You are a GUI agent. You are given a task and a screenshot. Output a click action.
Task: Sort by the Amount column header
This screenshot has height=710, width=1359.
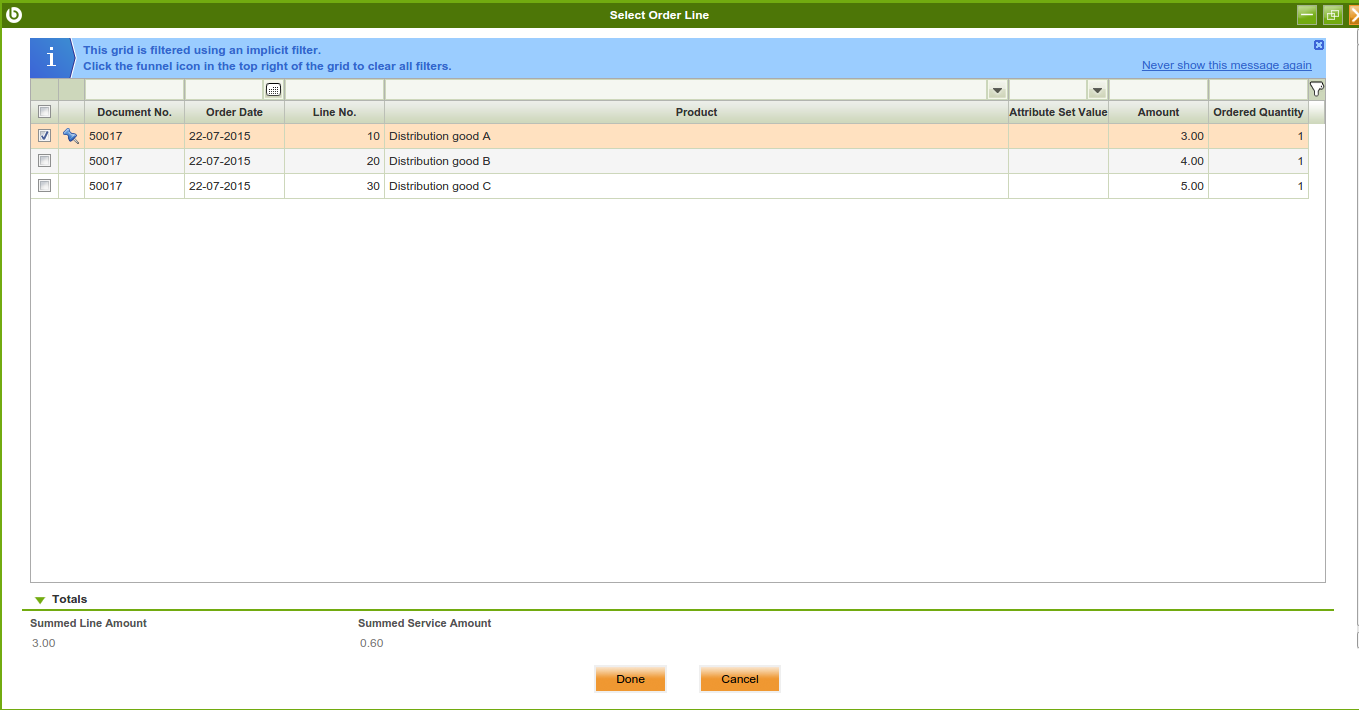click(x=1158, y=112)
